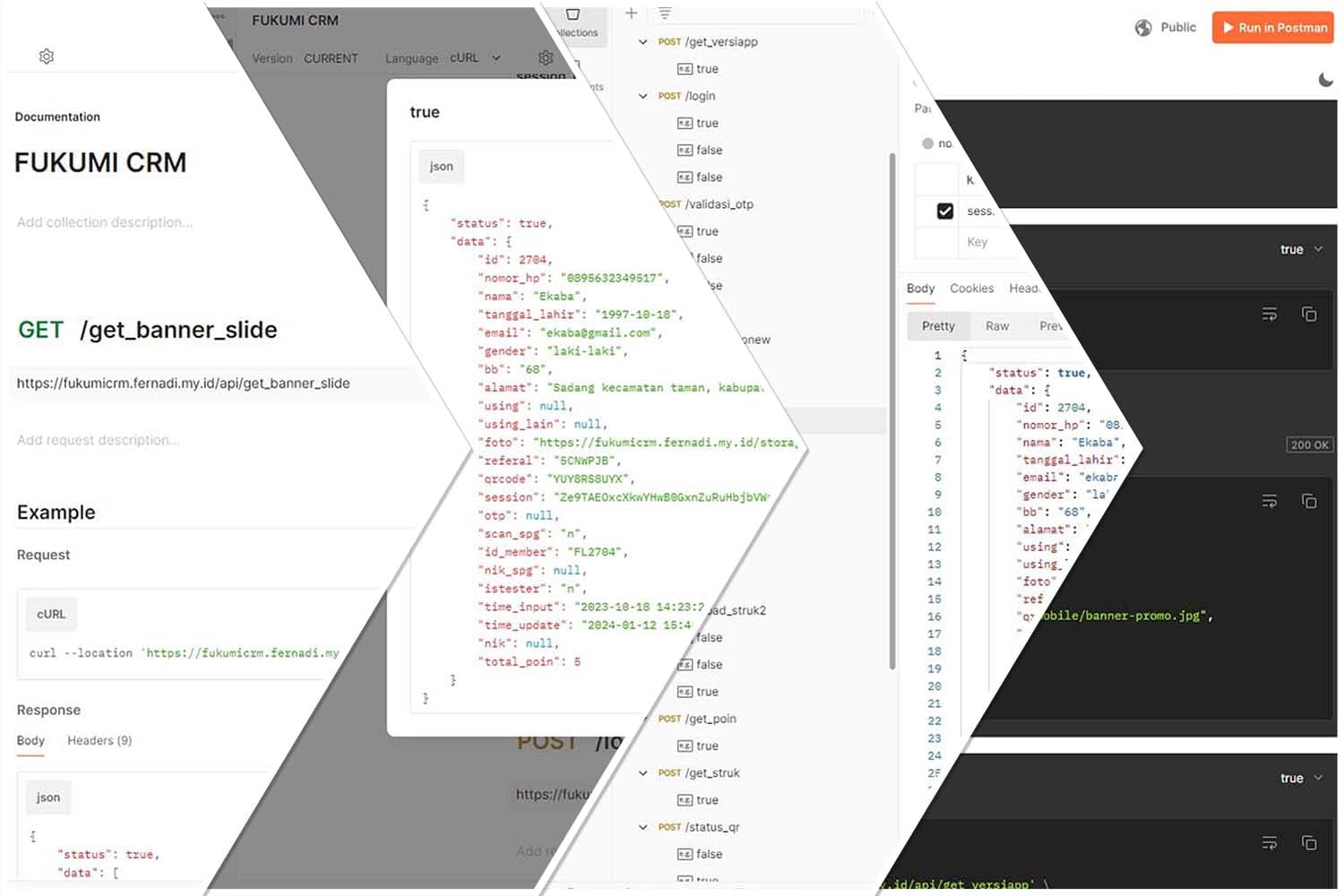Open the POST /validasi_otp request
Image resolution: width=1344 pixels, height=896 pixels.
(708, 204)
